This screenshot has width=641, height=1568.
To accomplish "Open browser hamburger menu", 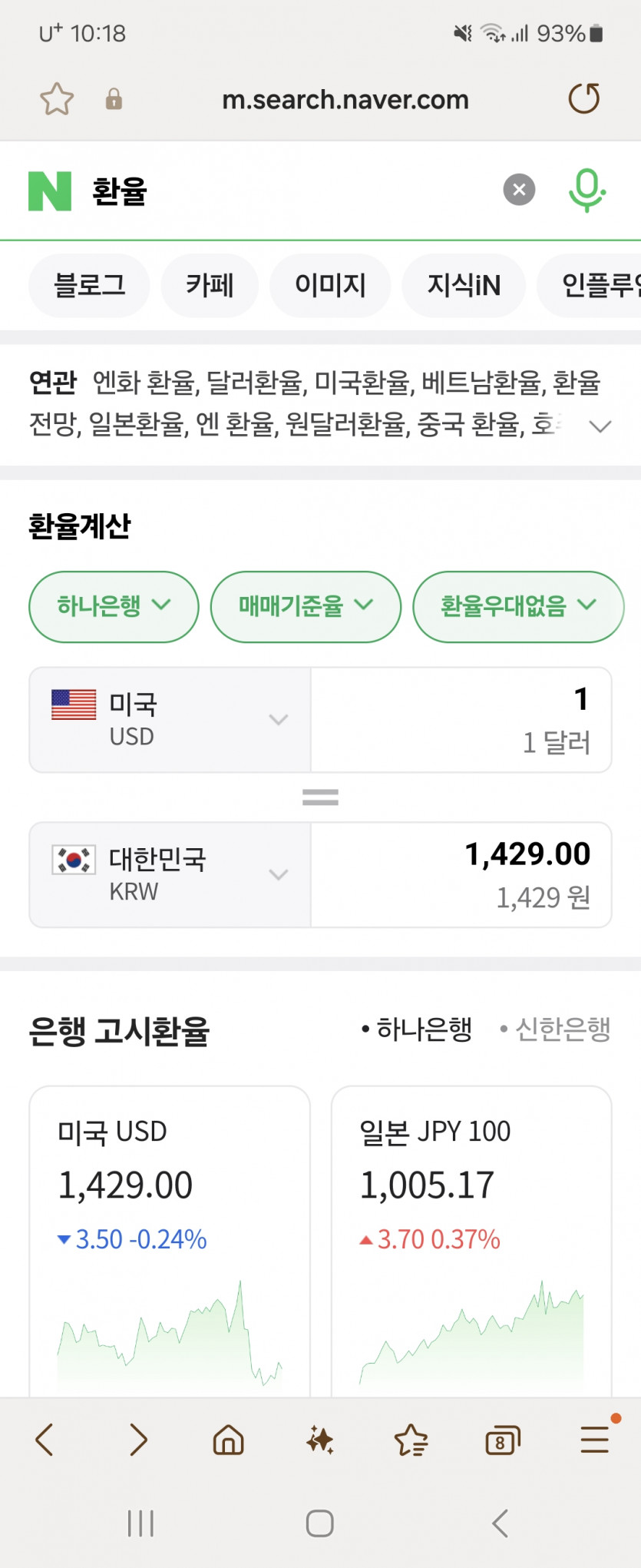I will 594,1440.
